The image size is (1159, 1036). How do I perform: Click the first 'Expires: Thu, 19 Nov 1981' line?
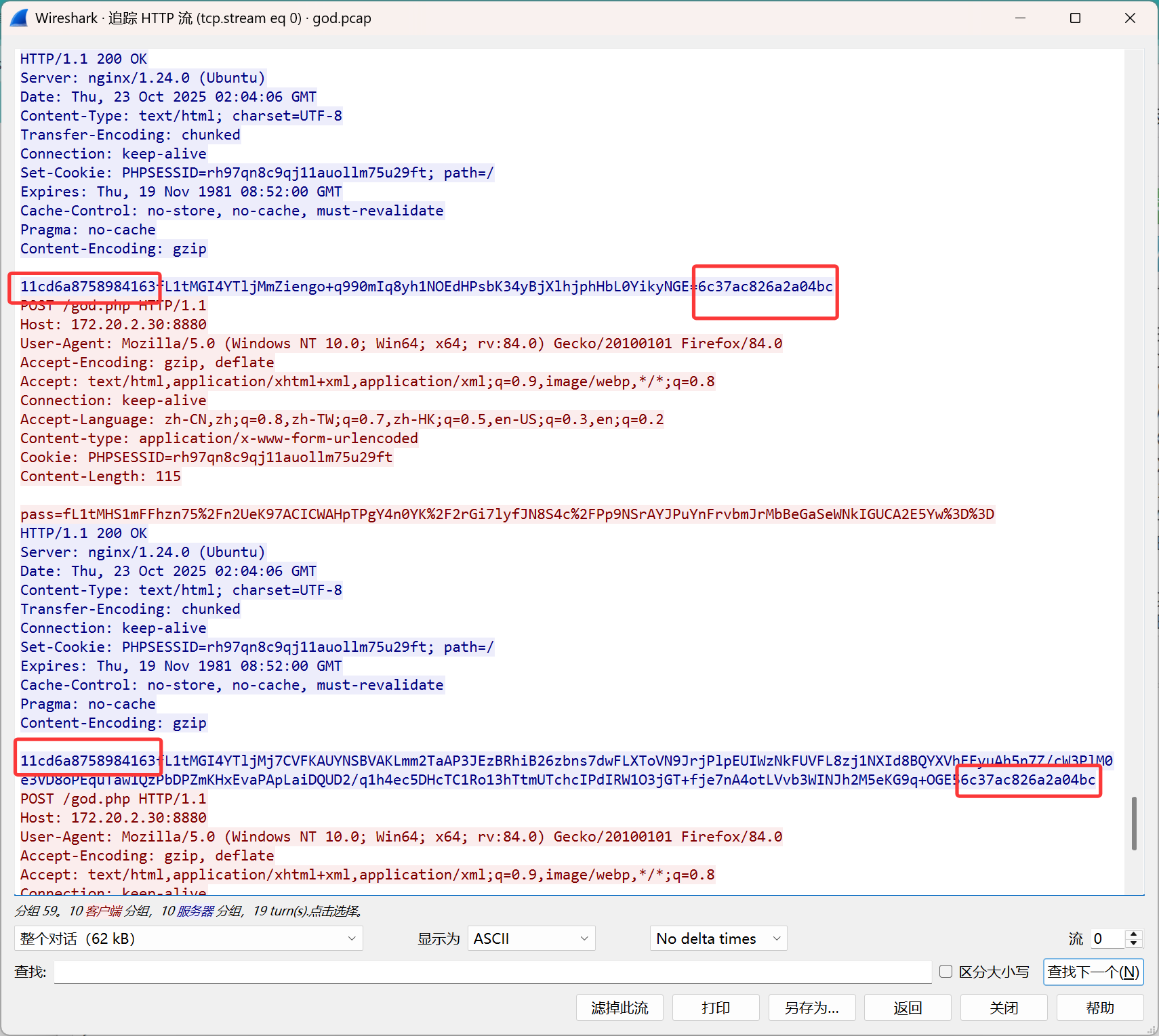click(181, 192)
